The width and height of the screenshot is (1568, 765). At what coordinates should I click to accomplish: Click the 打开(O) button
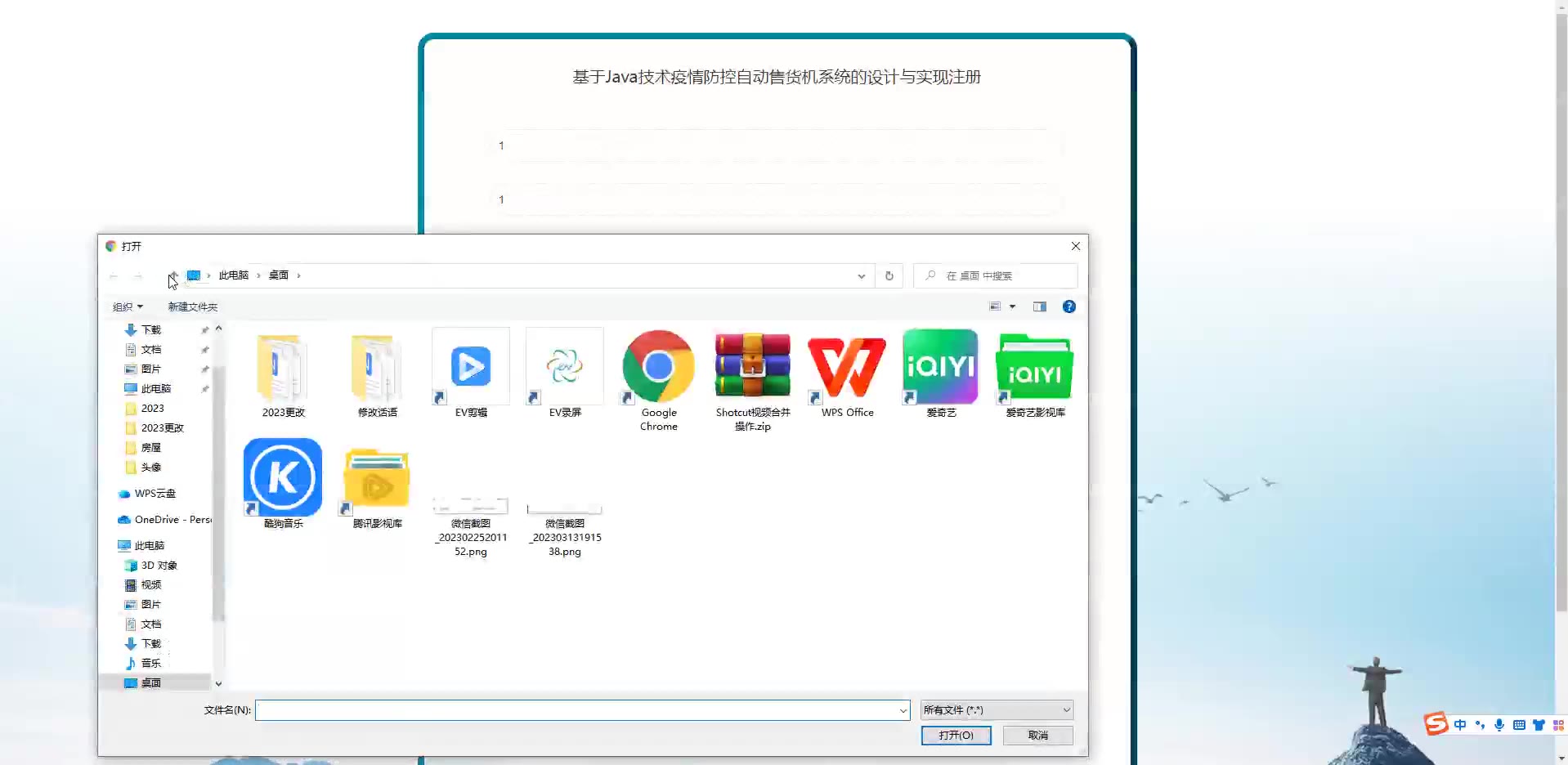tap(956, 736)
